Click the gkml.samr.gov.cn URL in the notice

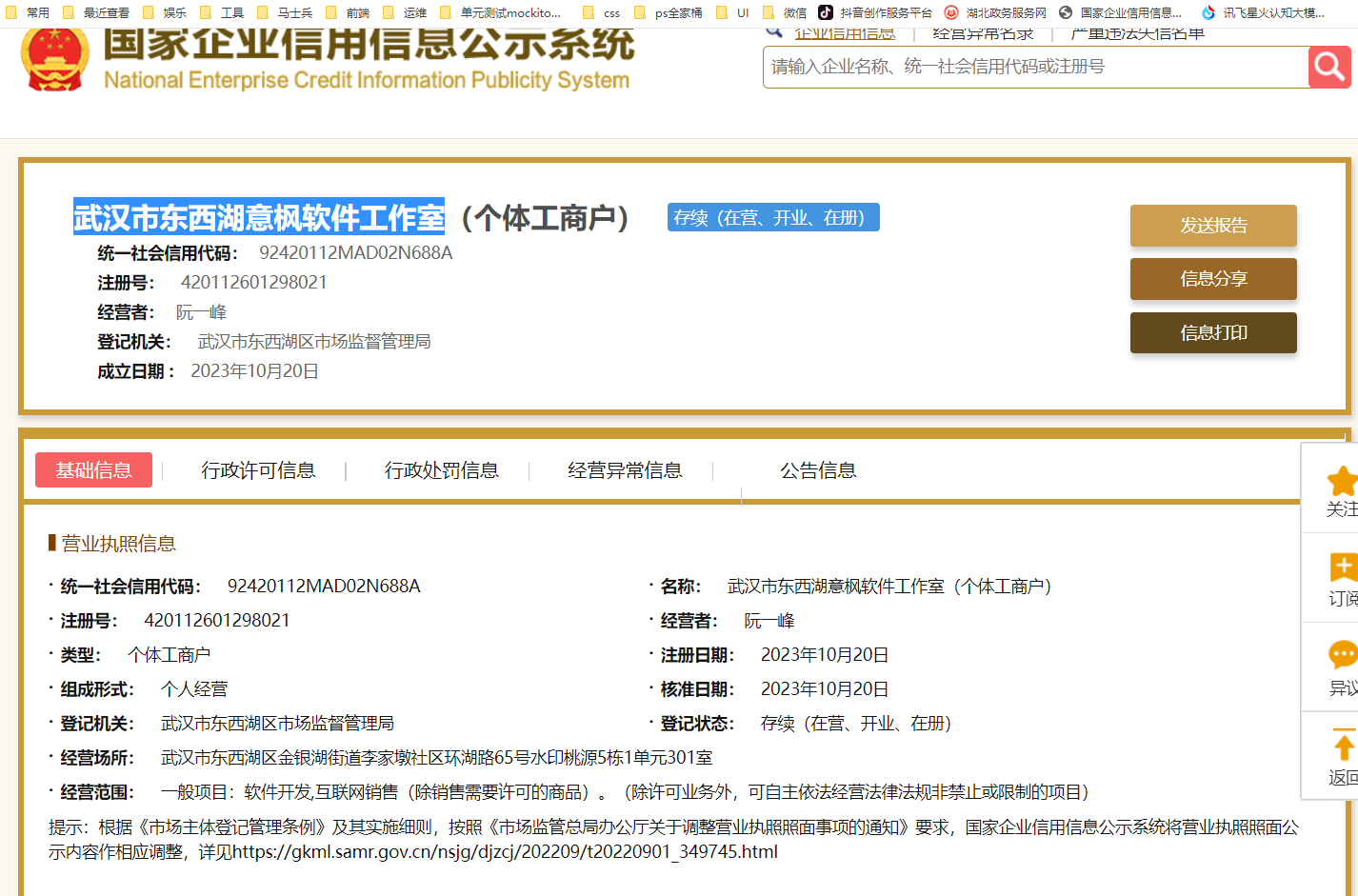(x=505, y=852)
